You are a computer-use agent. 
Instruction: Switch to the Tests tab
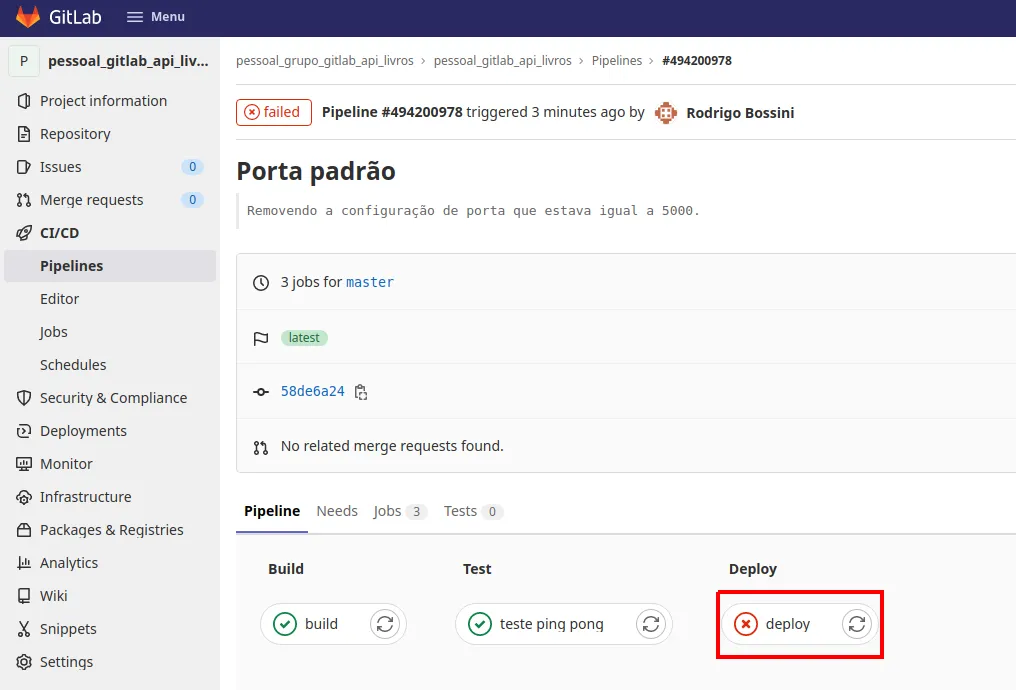pos(473,512)
